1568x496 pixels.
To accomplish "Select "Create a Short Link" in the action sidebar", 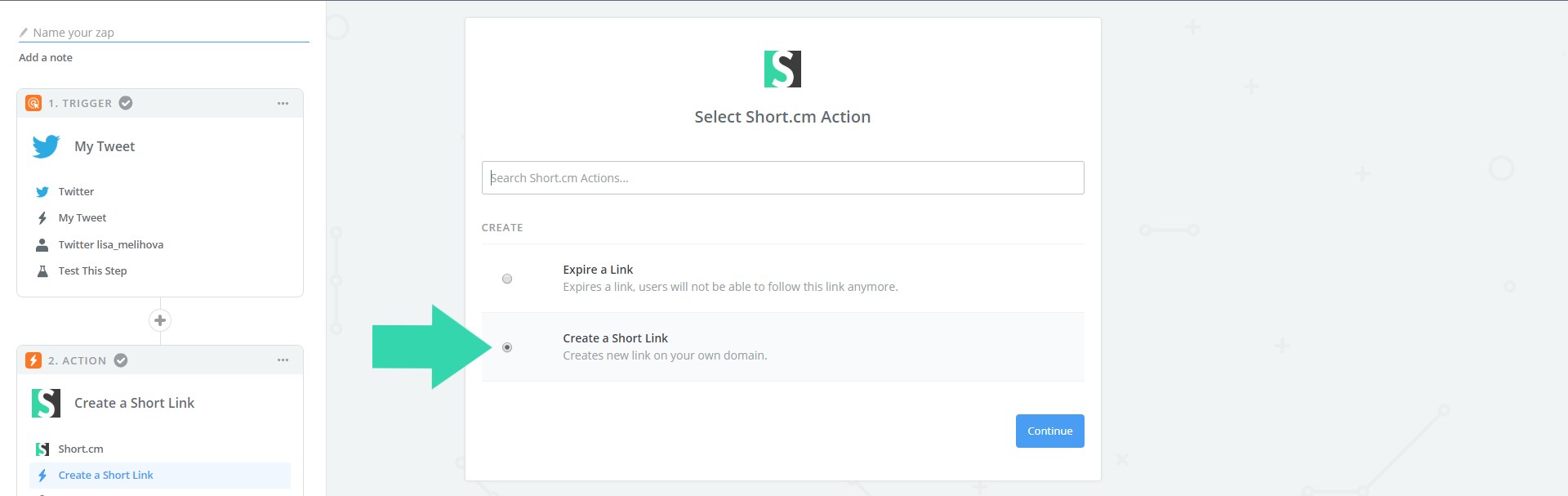I will click(x=105, y=475).
